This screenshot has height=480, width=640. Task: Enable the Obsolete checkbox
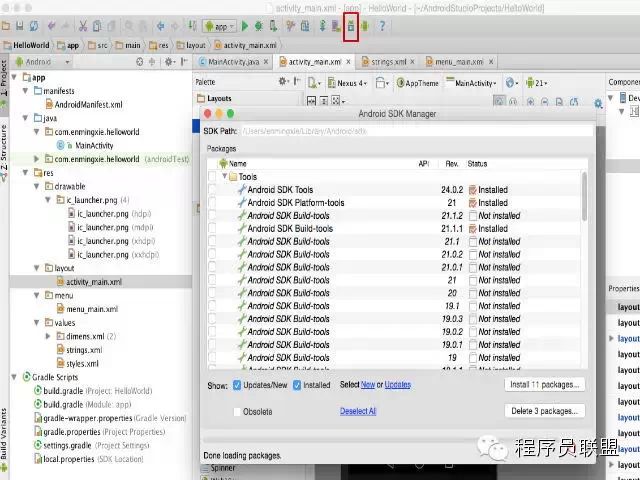pyautogui.click(x=237, y=412)
